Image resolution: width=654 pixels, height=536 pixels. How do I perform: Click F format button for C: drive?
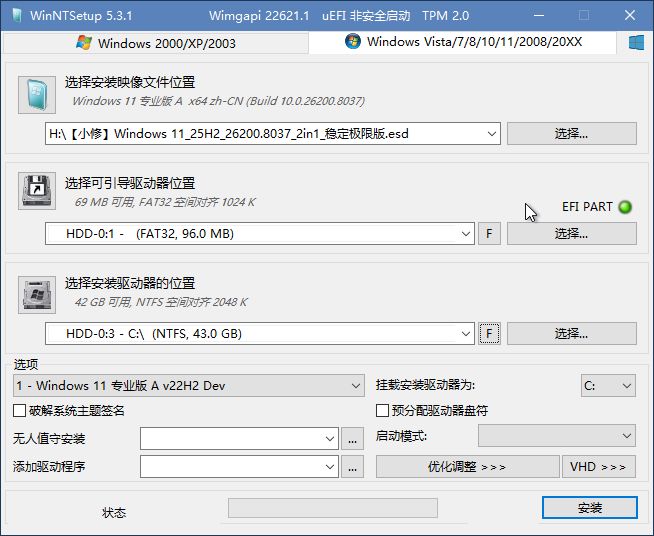(x=489, y=334)
